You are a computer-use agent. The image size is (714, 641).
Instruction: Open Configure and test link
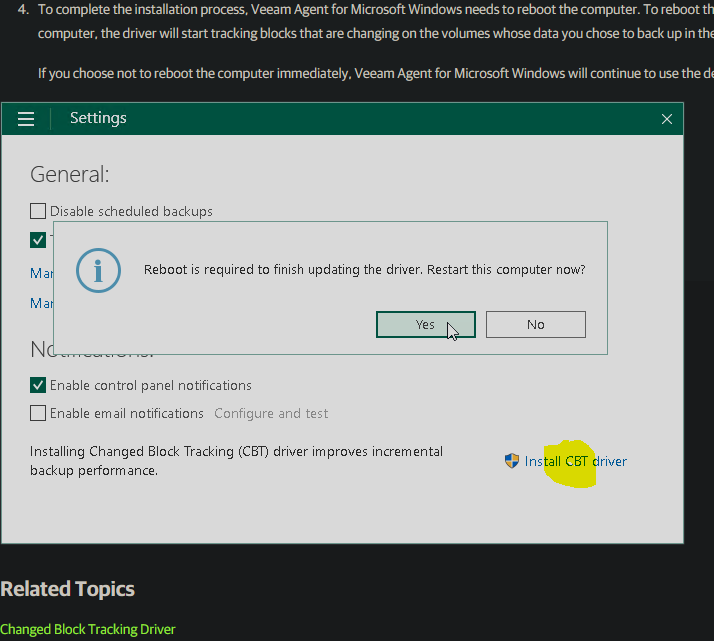click(271, 413)
